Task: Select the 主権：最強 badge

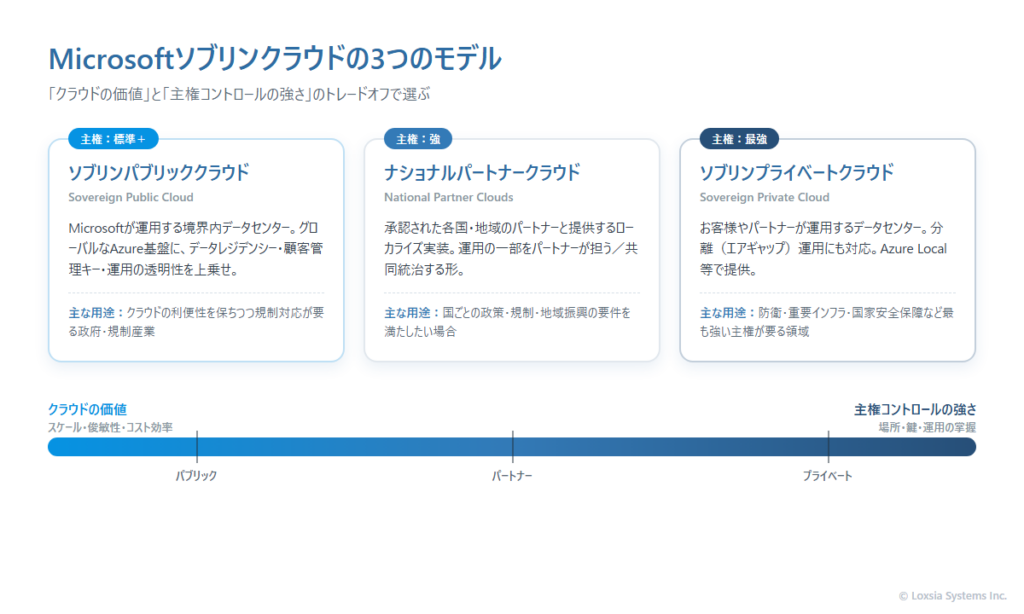Action: (x=739, y=139)
